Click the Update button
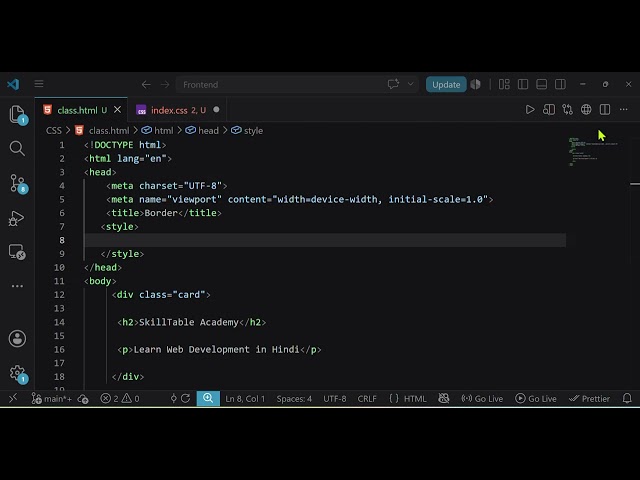The image size is (640, 480). click(x=446, y=84)
